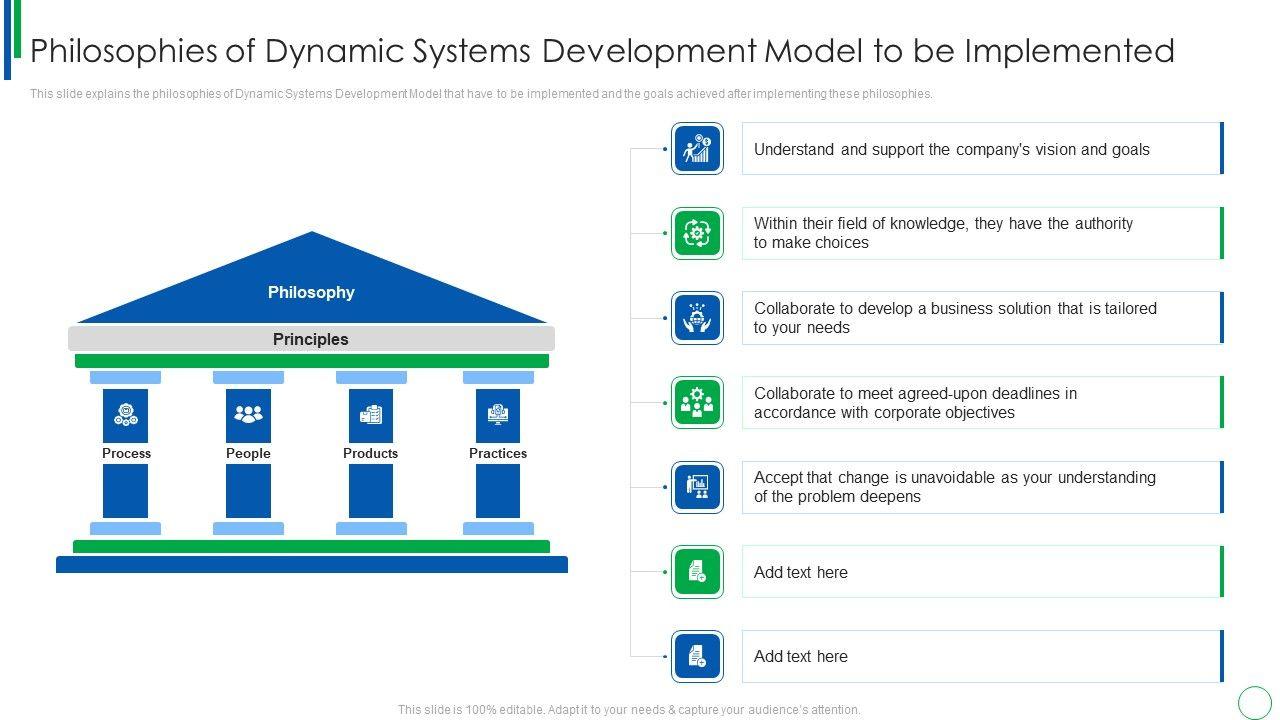Click the blue add-document icon at bottom
Image resolution: width=1280 pixels, height=720 pixels.
697,656
